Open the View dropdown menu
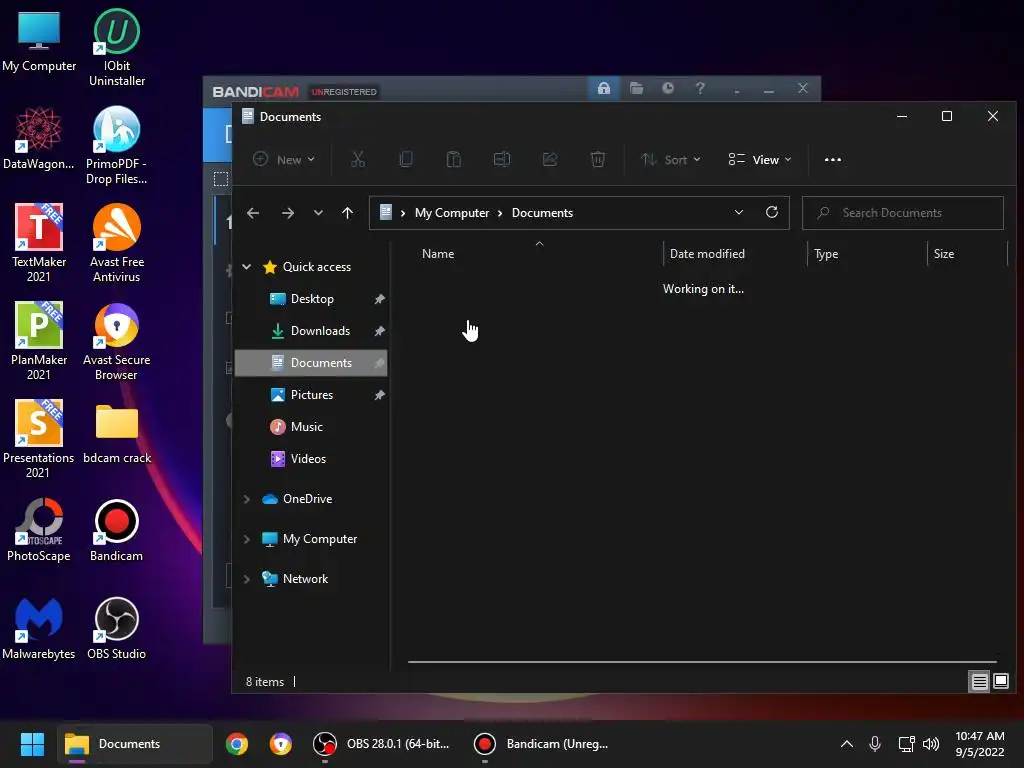Image resolution: width=1024 pixels, height=768 pixels. [760, 159]
